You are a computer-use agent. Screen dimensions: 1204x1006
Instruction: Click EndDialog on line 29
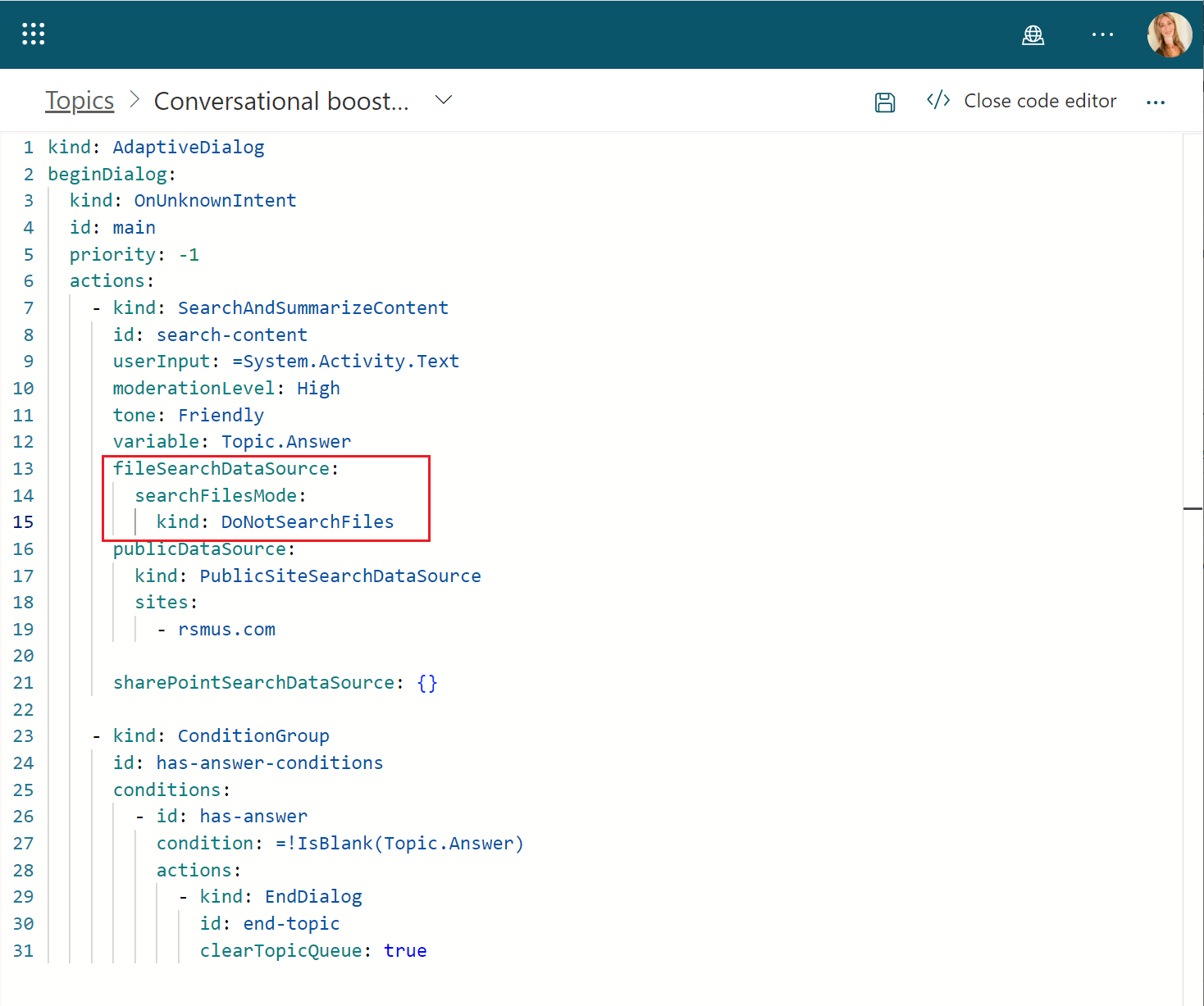[x=313, y=896]
